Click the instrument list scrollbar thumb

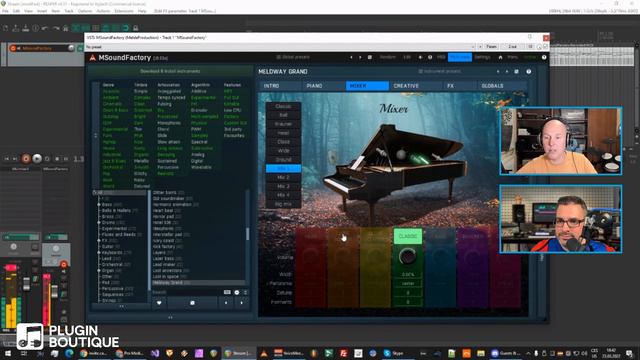[x=247, y=234]
